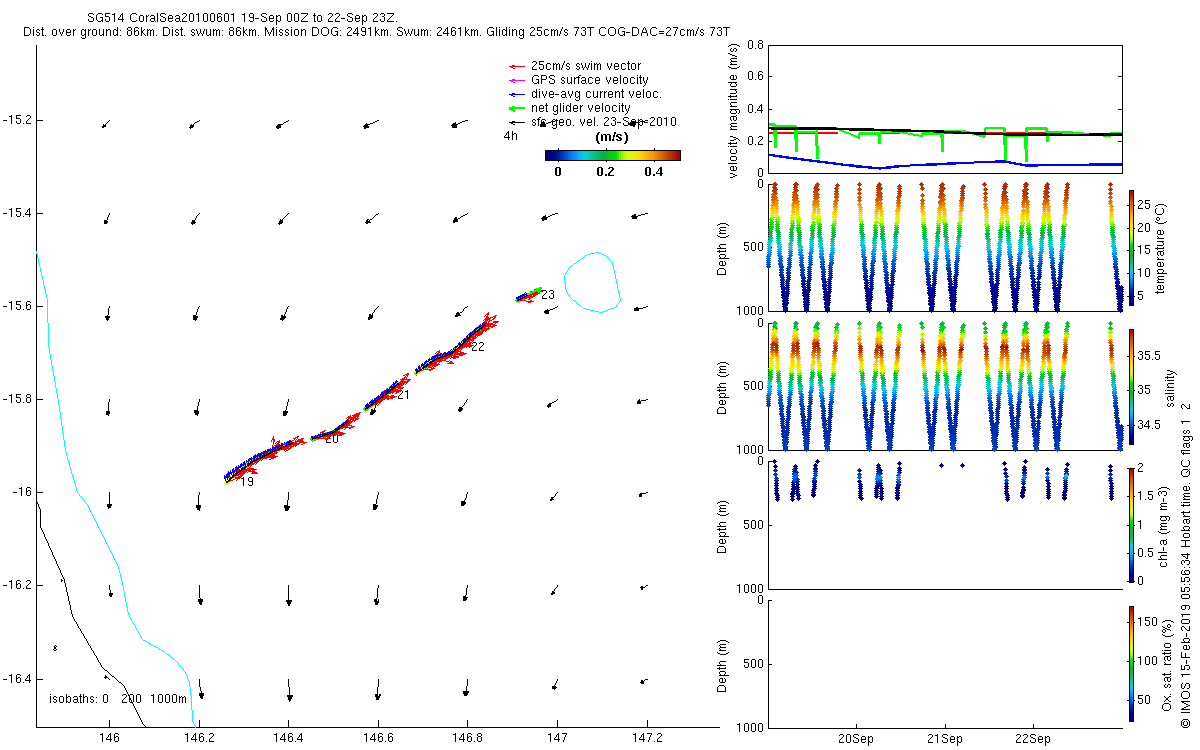
Task: Click the '21Sep' time axis tick label
Action: click(944, 739)
